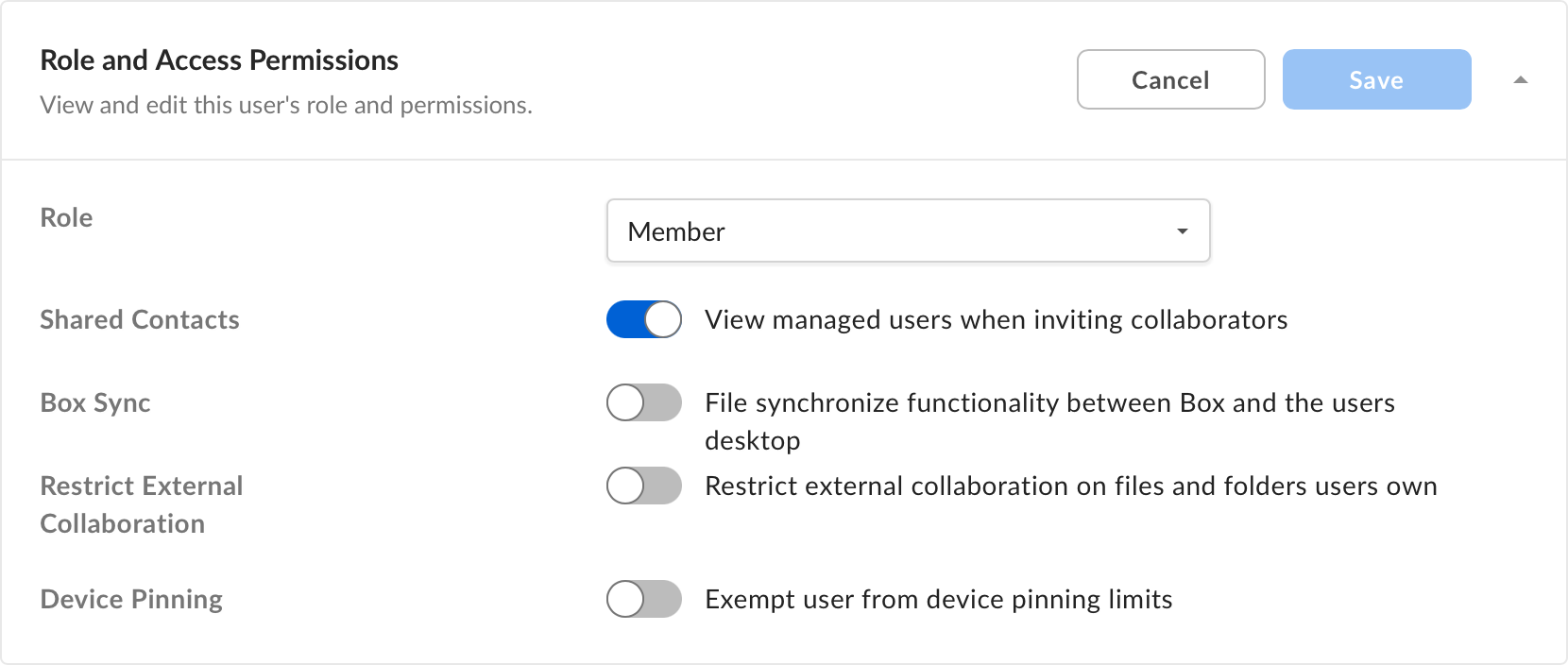1568x665 pixels.
Task: Save the role and access permissions
Action: [1376, 79]
